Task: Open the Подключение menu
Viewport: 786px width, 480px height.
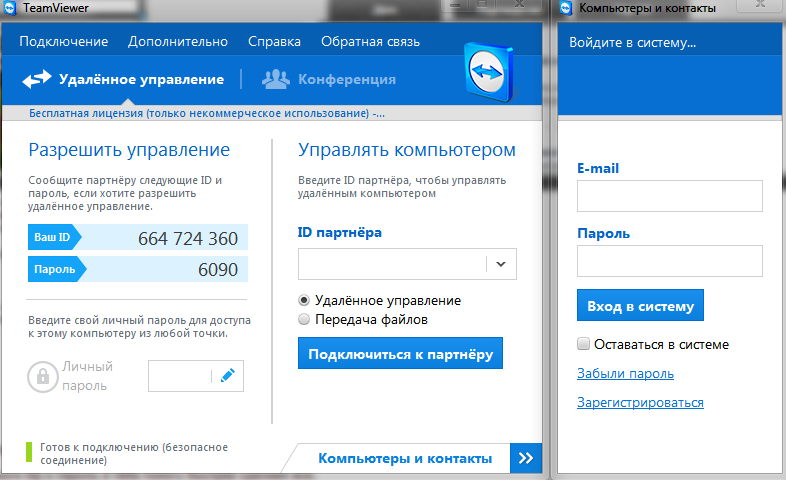Action: (64, 42)
